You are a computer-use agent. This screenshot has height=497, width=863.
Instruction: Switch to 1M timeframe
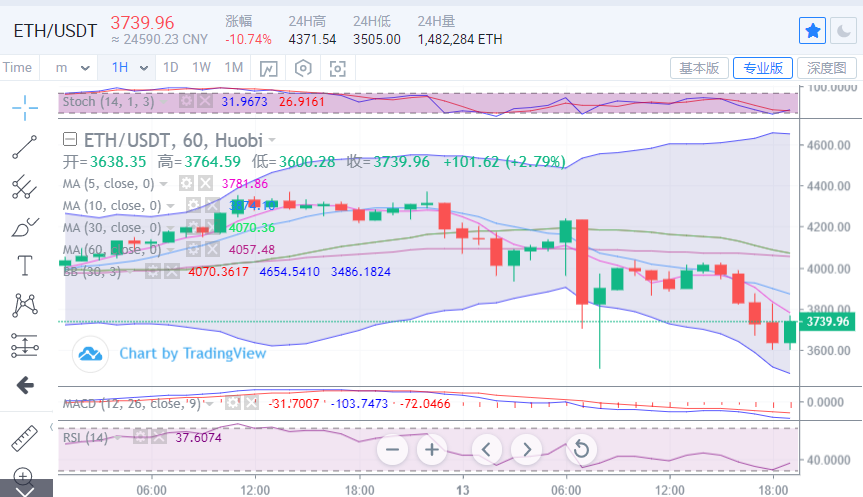click(234, 68)
